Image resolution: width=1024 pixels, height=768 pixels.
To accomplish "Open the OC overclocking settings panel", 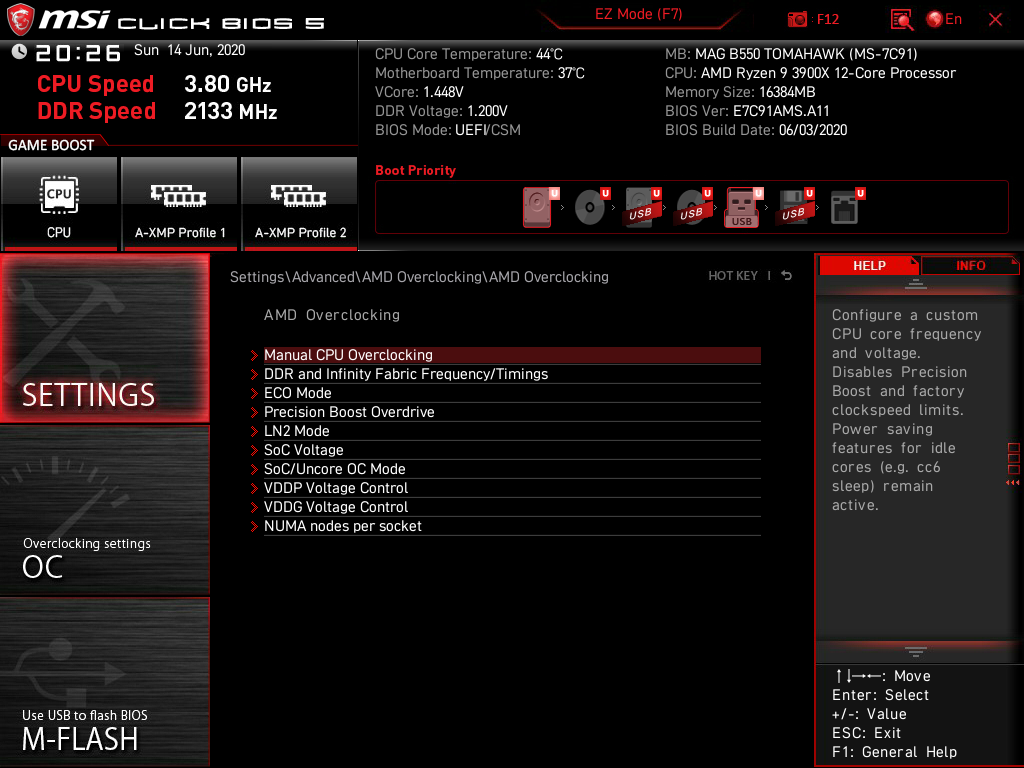I will click(104, 511).
